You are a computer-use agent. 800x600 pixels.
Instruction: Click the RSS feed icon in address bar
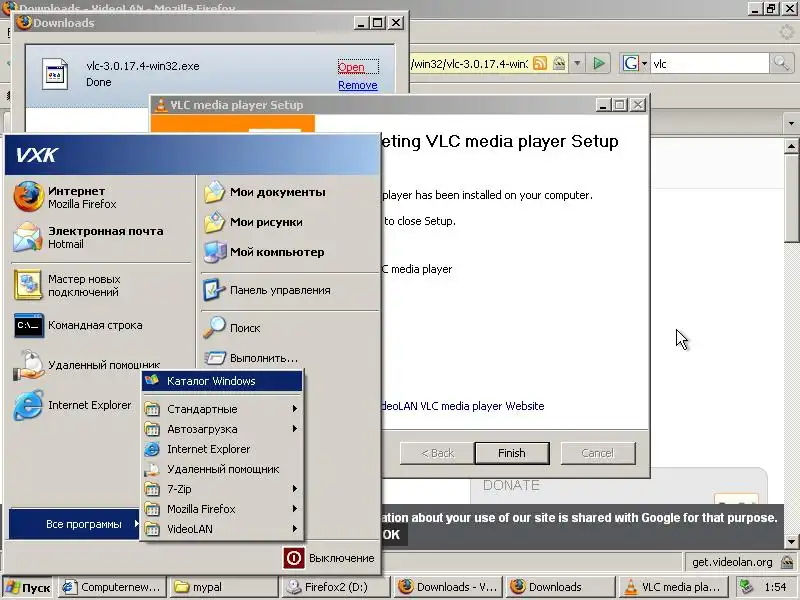(540, 63)
